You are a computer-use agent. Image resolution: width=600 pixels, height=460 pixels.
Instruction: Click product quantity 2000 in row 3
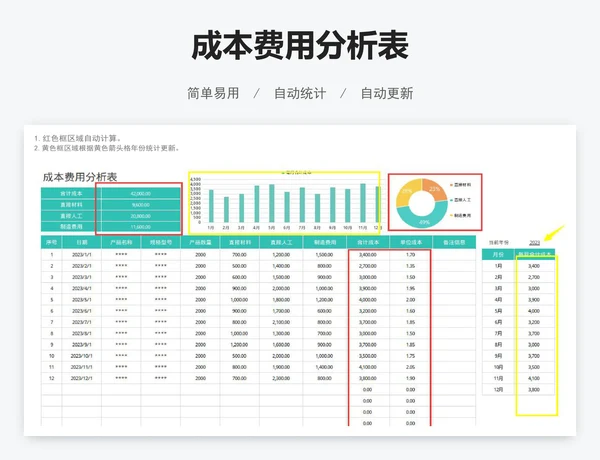200,277
